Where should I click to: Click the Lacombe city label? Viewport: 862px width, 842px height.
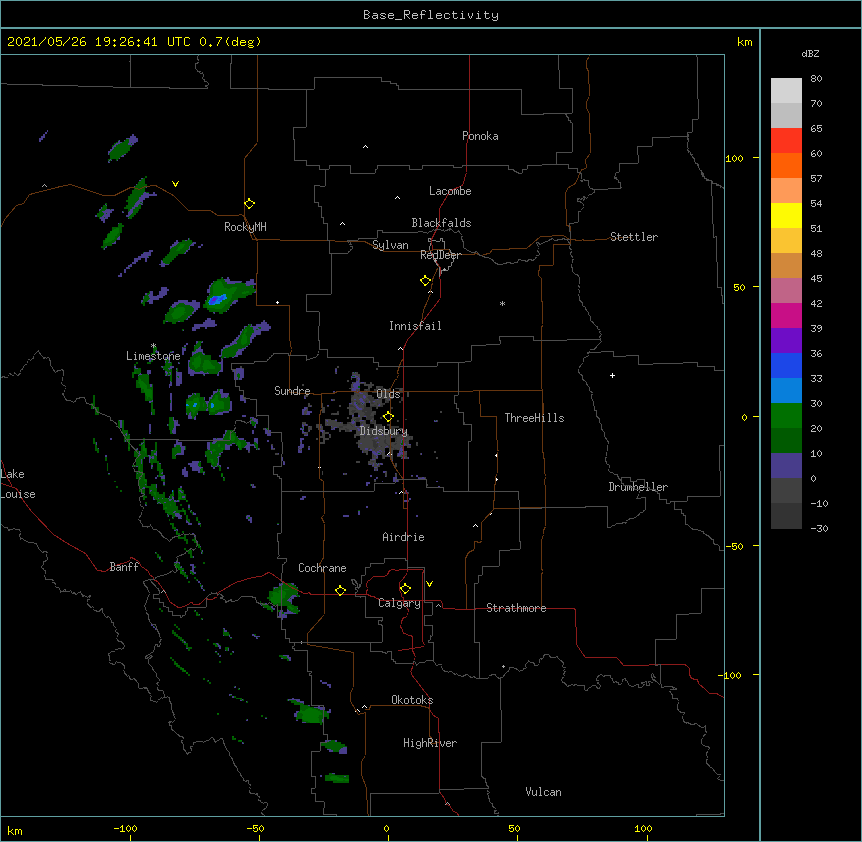450,191
